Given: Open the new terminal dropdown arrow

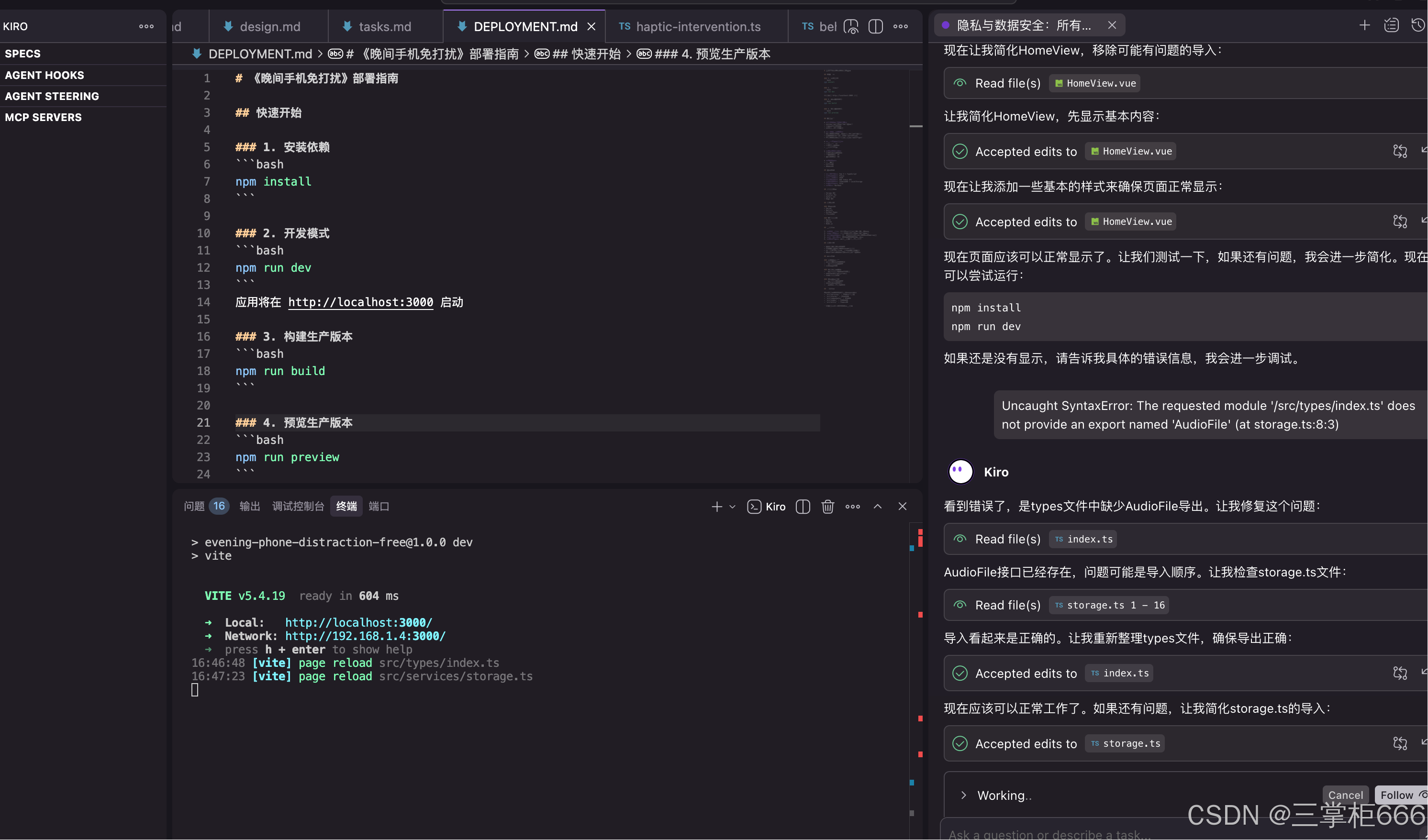Looking at the screenshot, I should [732, 507].
